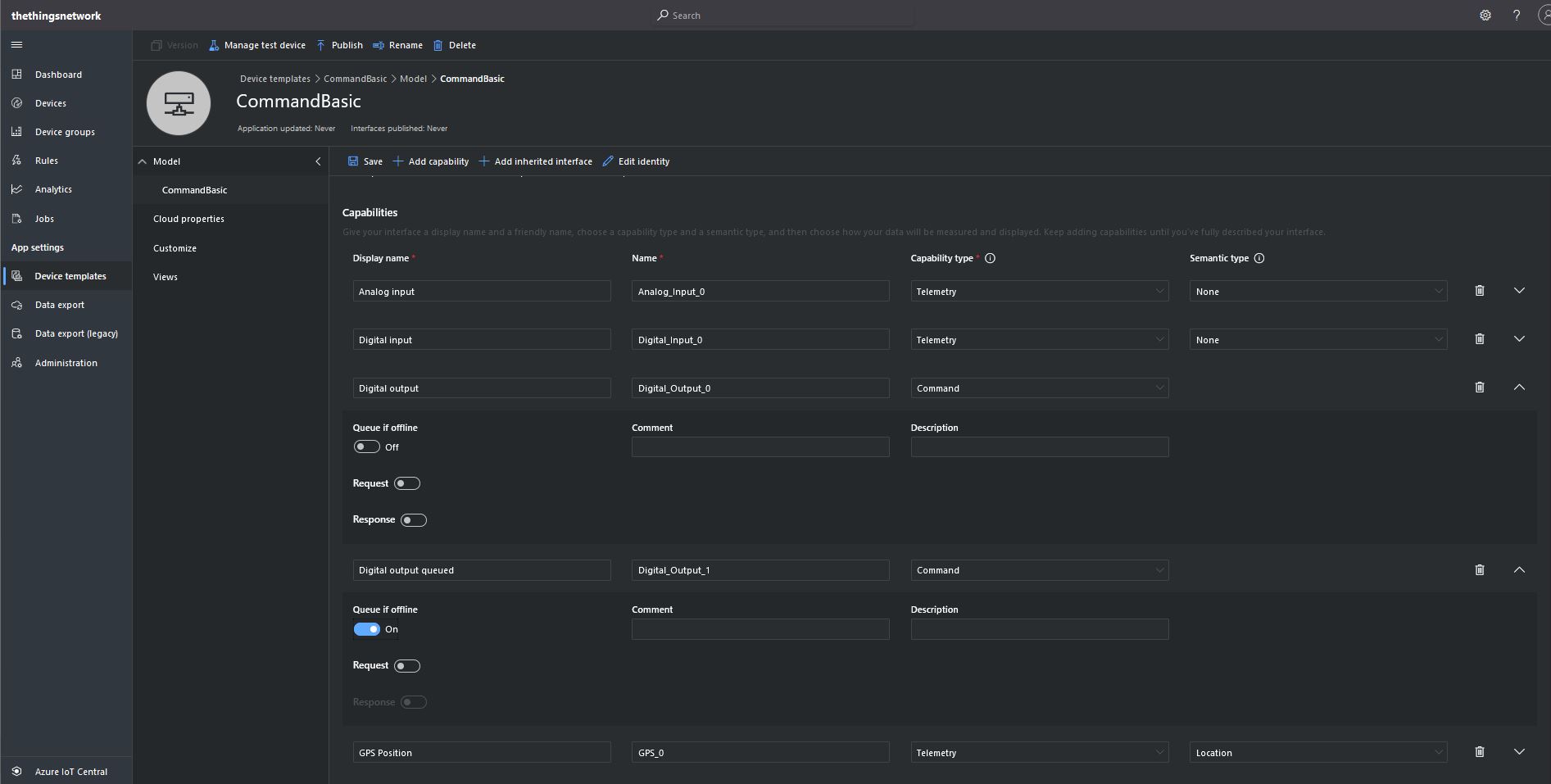Viewport: 1551px width, 784px height.
Task: Expand the GPS Position capability row
Action: pyautogui.click(x=1519, y=752)
